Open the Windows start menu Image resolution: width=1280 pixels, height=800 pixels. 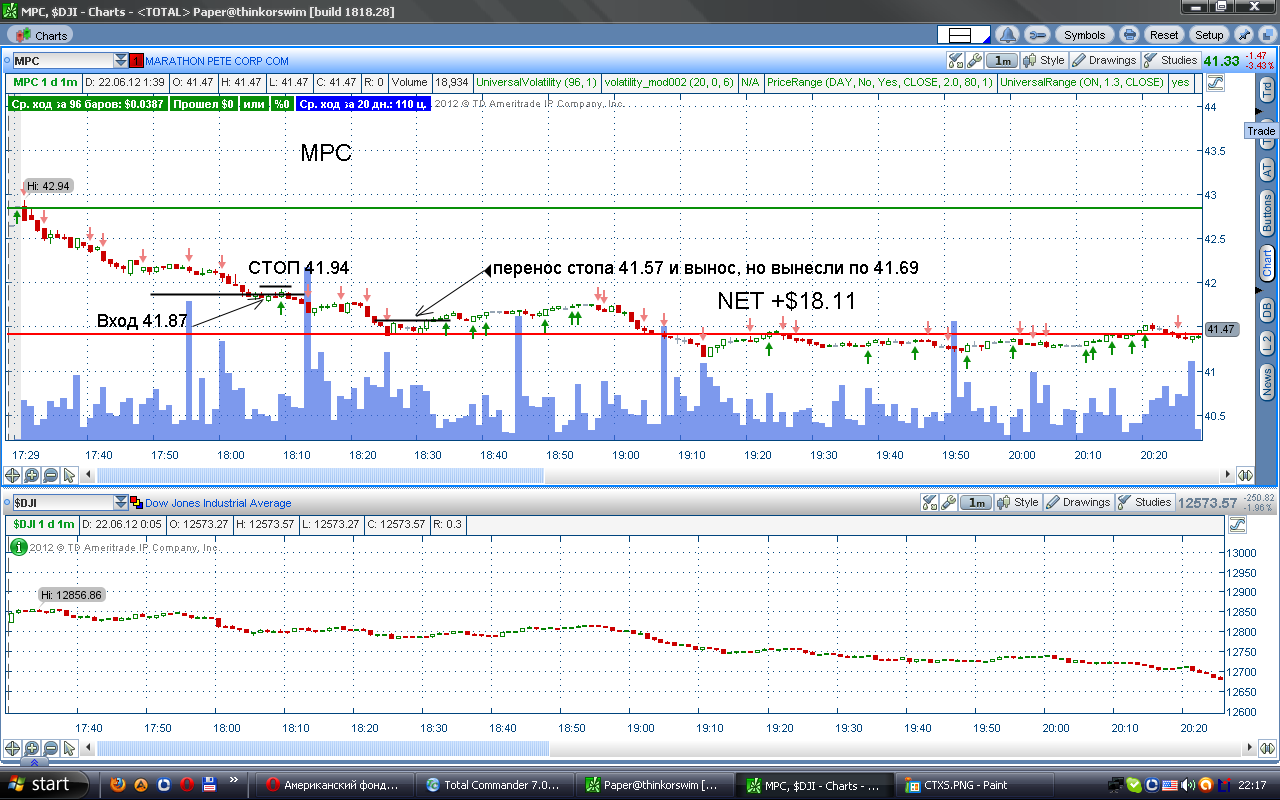point(45,784)
